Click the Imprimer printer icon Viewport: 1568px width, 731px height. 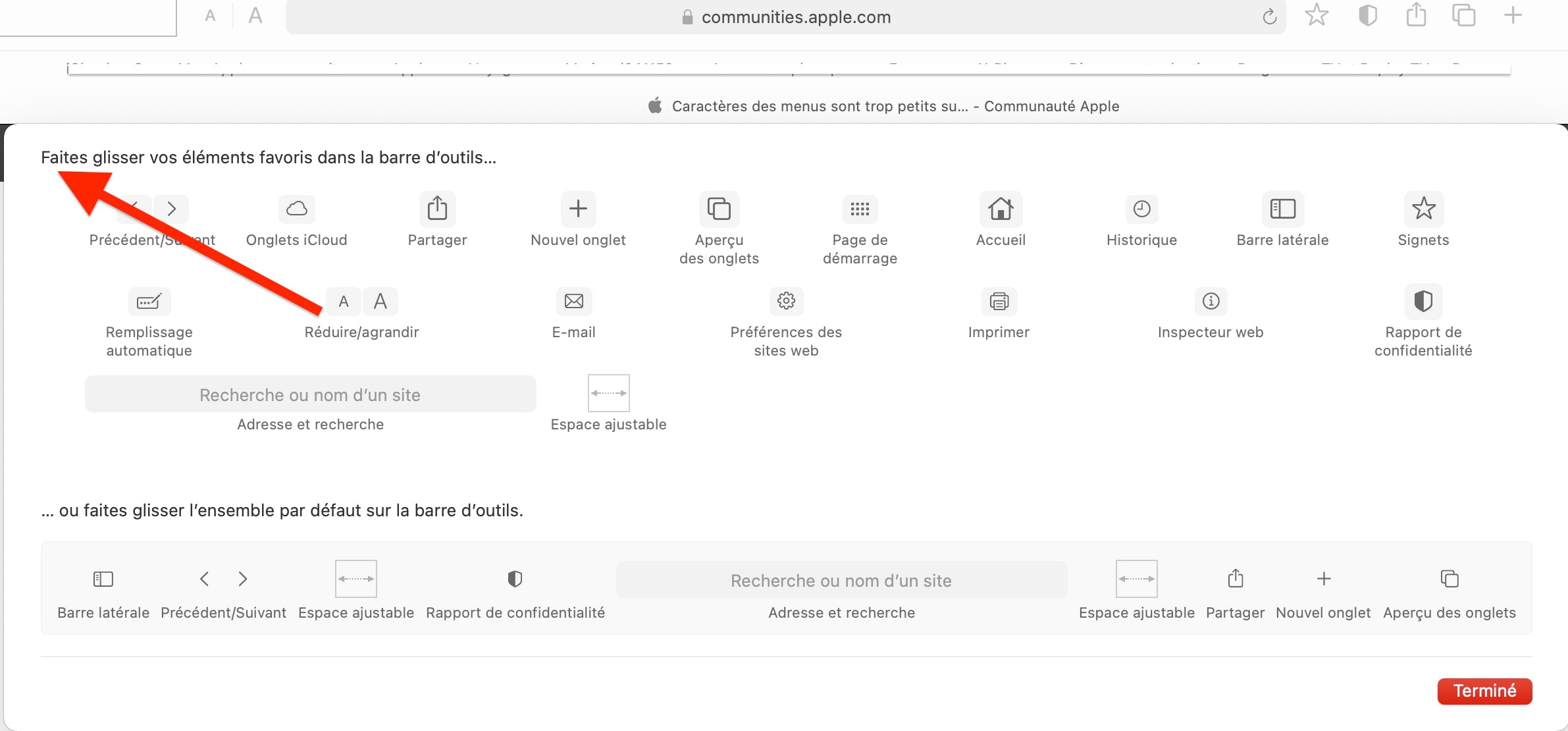point(999,302)
